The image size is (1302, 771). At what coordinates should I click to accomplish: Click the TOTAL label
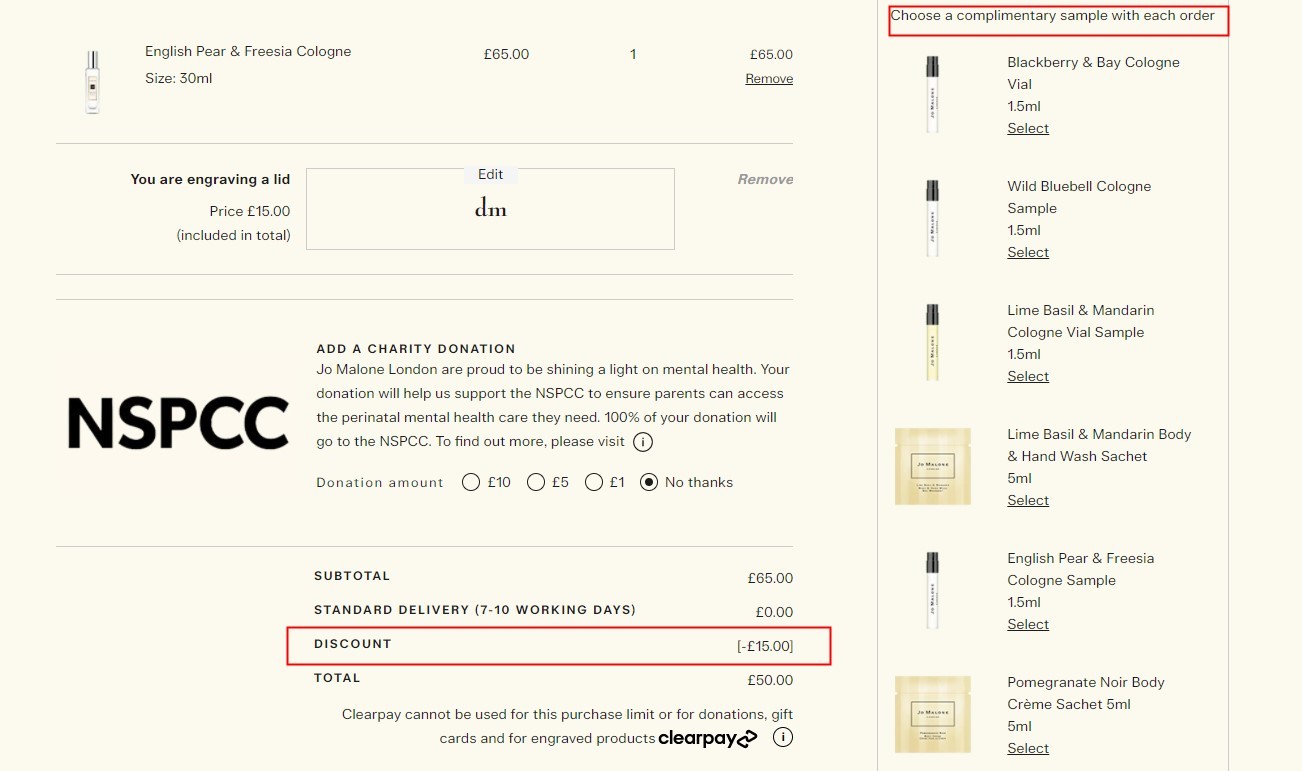click(337, 678)
